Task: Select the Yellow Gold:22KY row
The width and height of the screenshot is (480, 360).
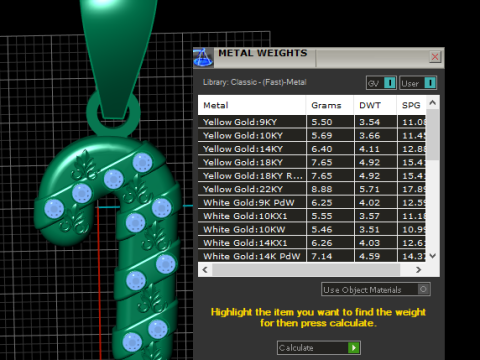Action: tap(312, 189)
